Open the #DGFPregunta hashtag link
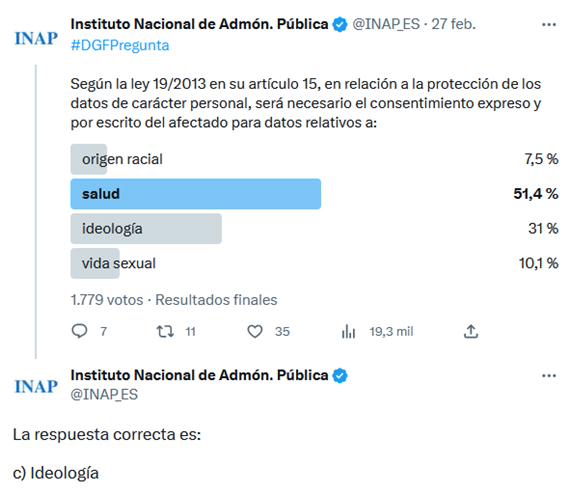The height and width of the screenshot is (495, 571). pyautogui.click(x=120, y=46)
